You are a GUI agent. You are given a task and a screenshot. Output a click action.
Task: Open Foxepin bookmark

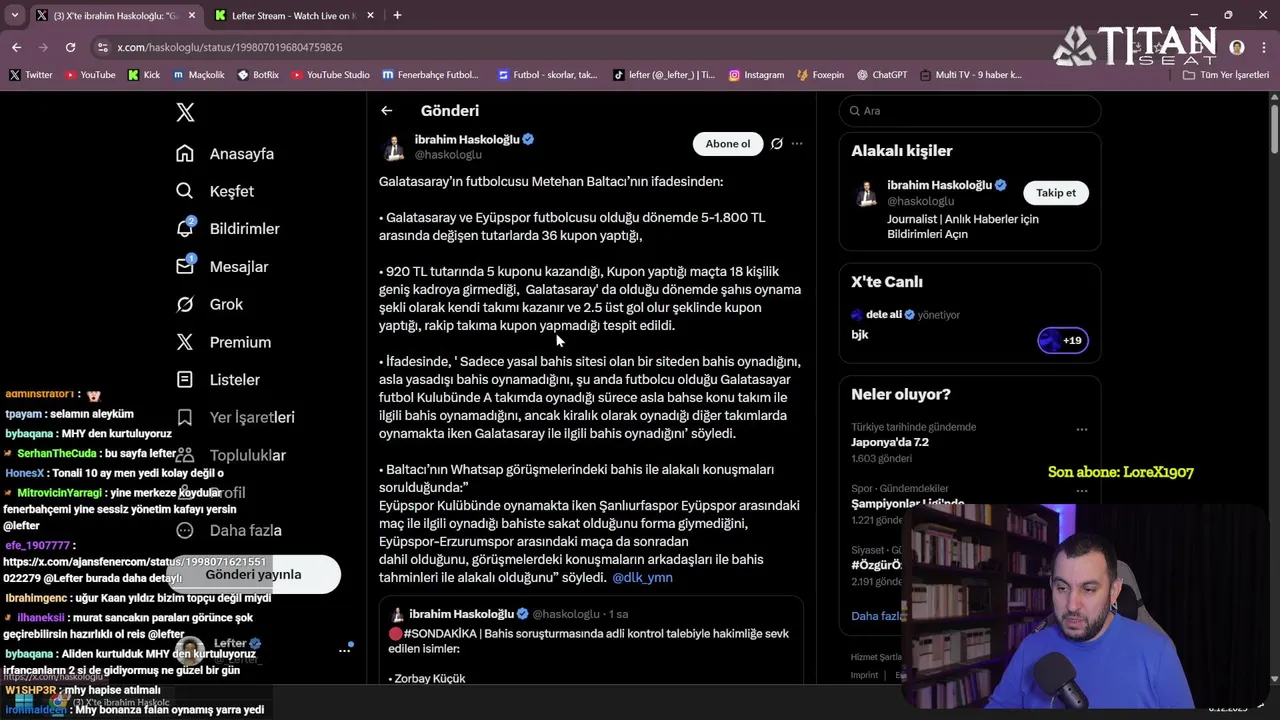(x=821, y=75)
